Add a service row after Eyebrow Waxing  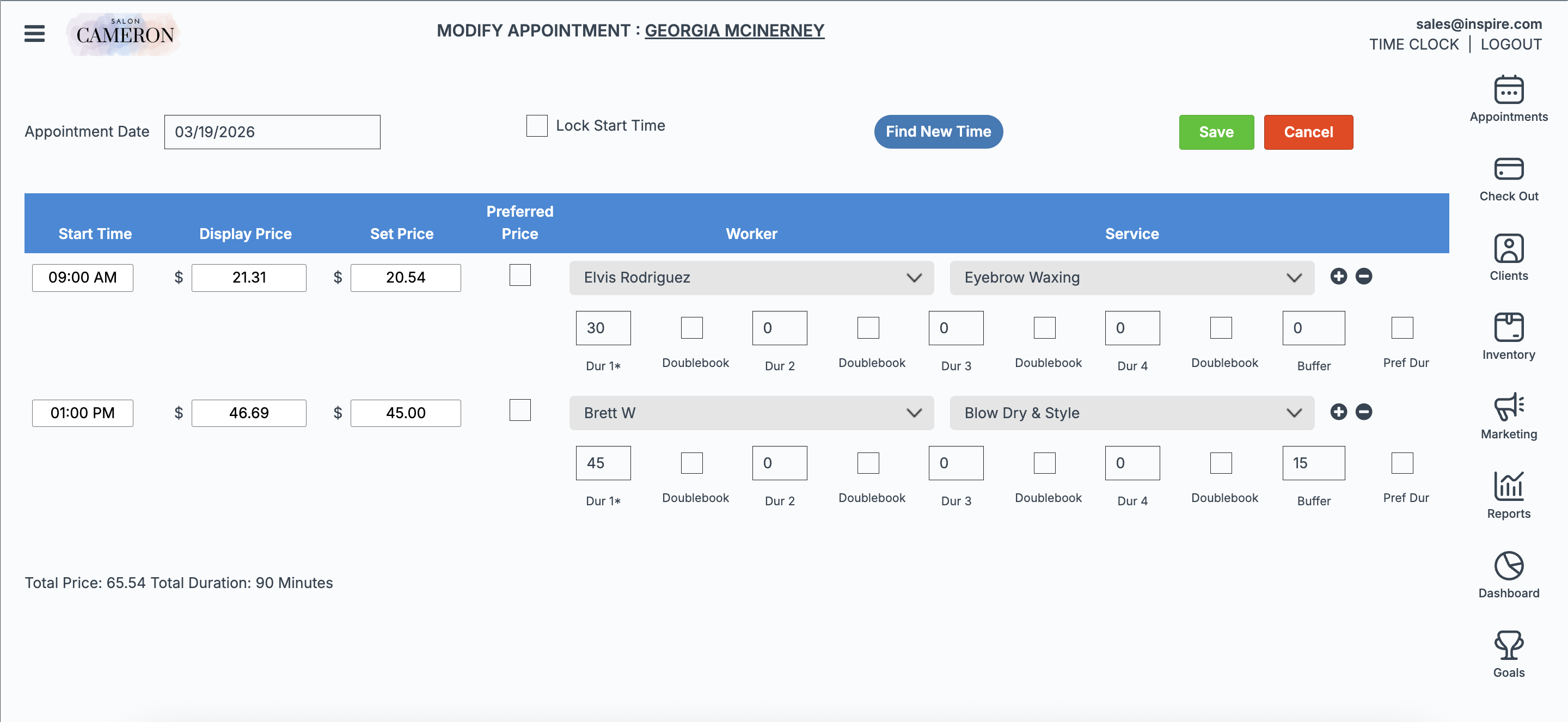click(x=1338, y=277)
